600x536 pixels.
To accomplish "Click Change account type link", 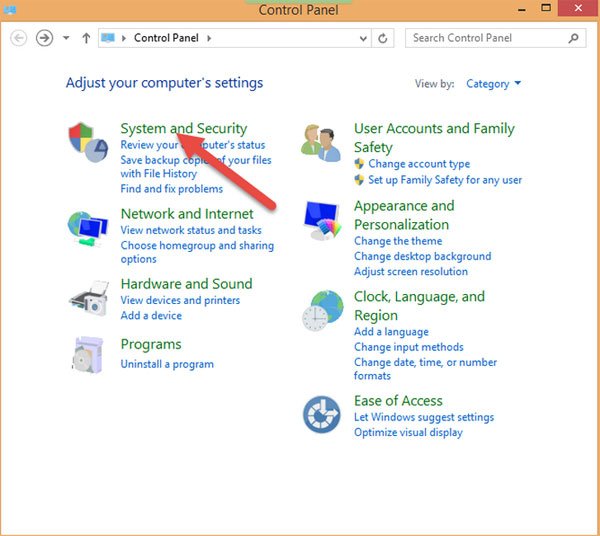I will 419,164.
